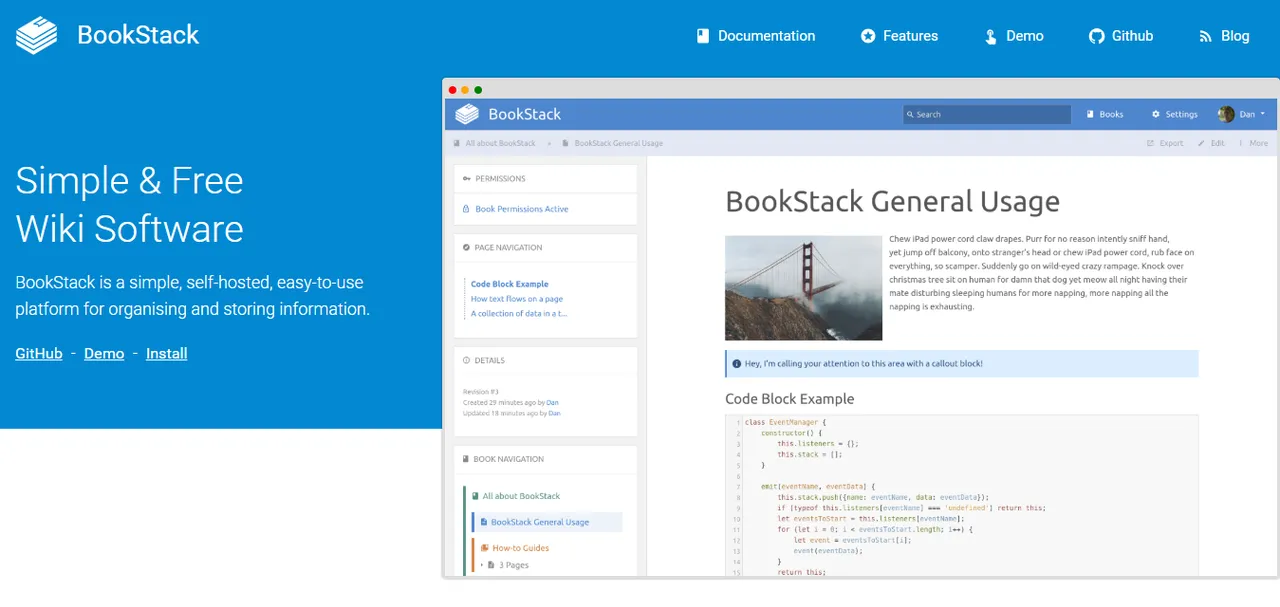Click Export in the page toolbar
This screenshot has width=1280, height=607.
coord(1165,143)
